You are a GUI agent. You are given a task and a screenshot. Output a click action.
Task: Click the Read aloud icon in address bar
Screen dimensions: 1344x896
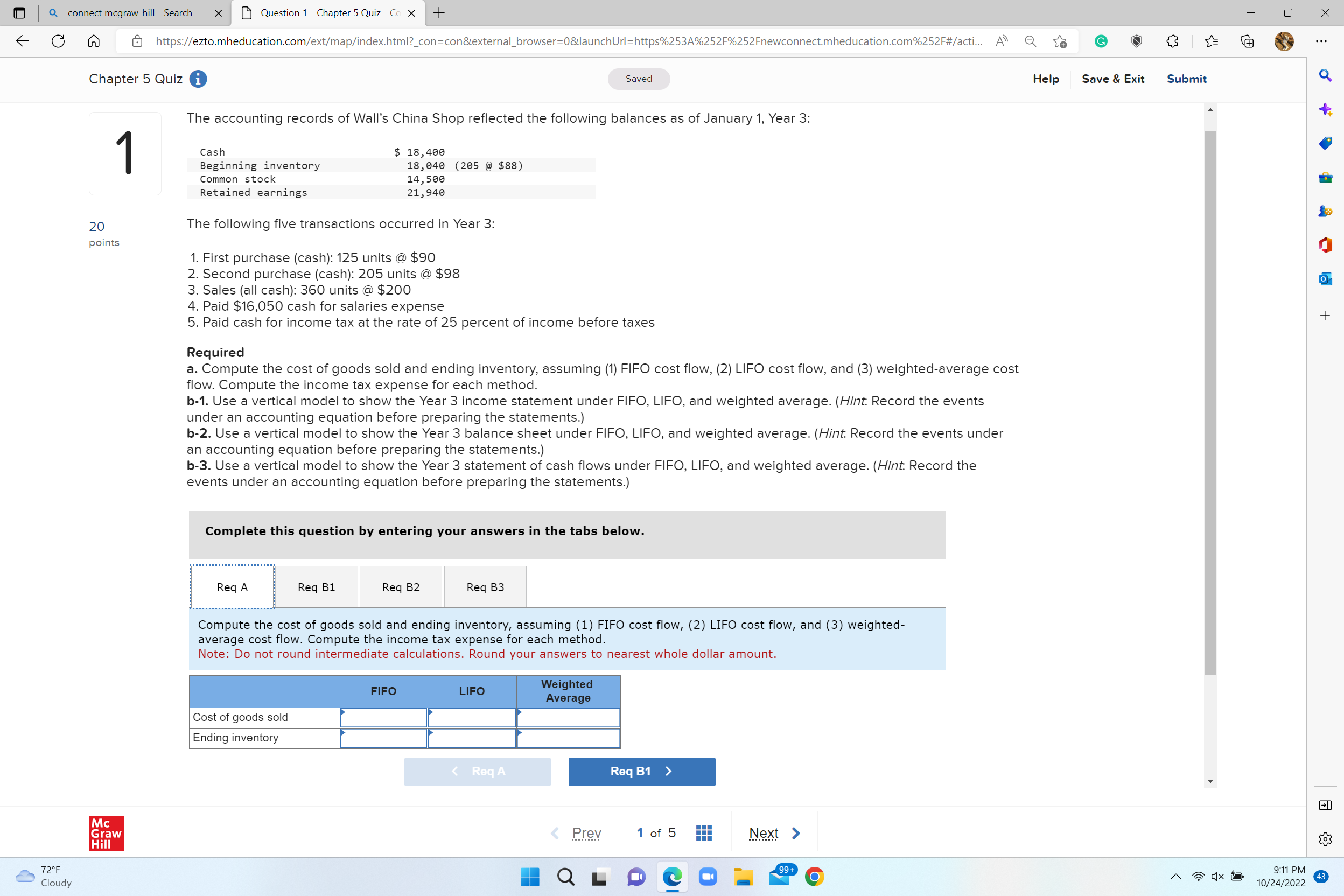[x=1002, y=40]
